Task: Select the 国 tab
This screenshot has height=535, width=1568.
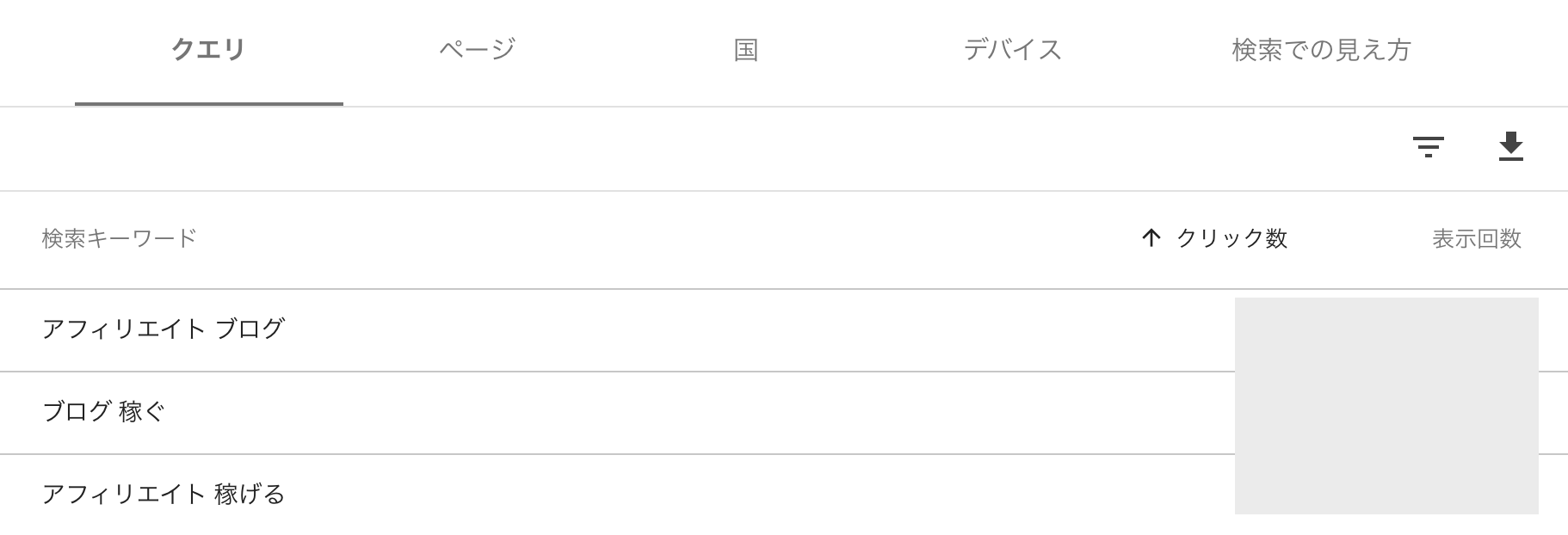Action: pos(745,50)
